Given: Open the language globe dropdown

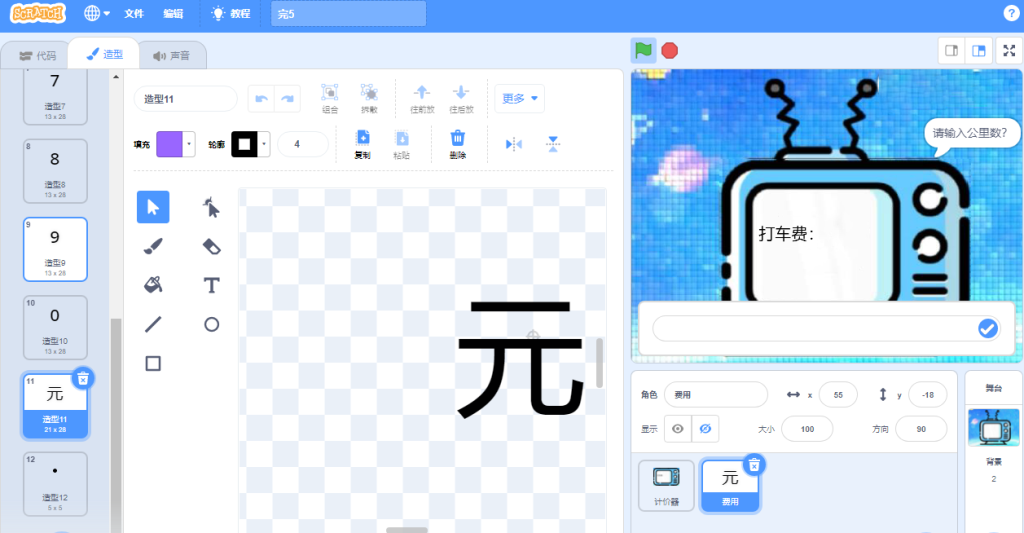Looking at the screenshot, I should 97,13.
